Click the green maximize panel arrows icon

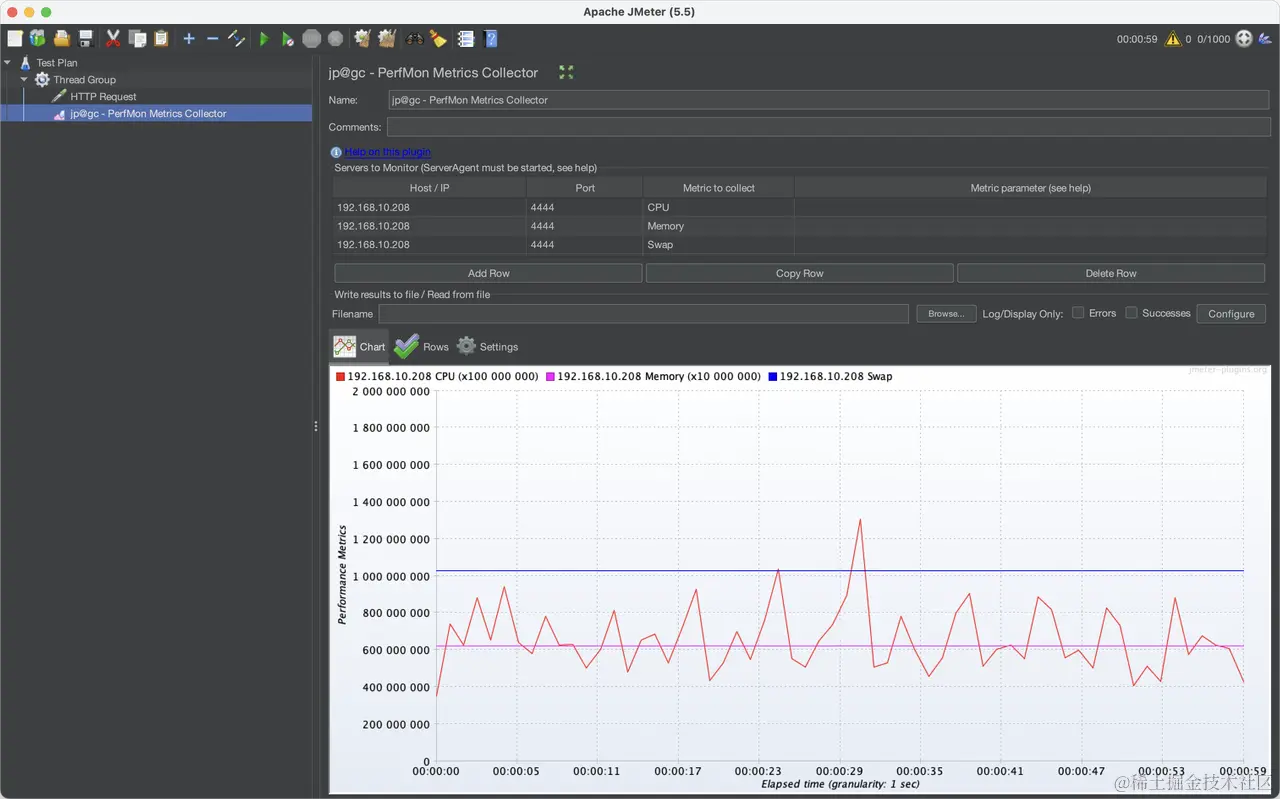pyautogui.click(x=566, y=72)
